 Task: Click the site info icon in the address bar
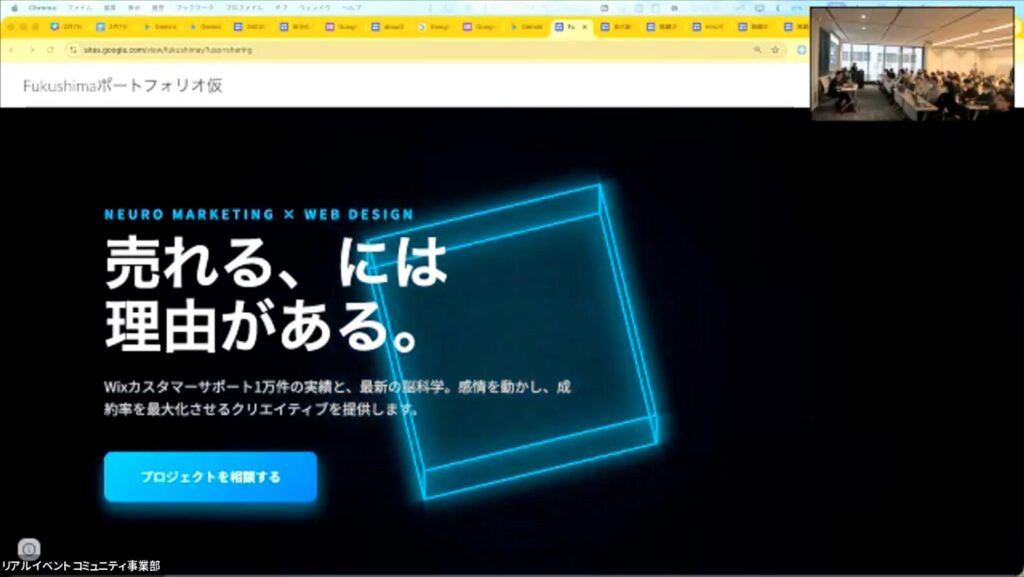click(73, 49)
